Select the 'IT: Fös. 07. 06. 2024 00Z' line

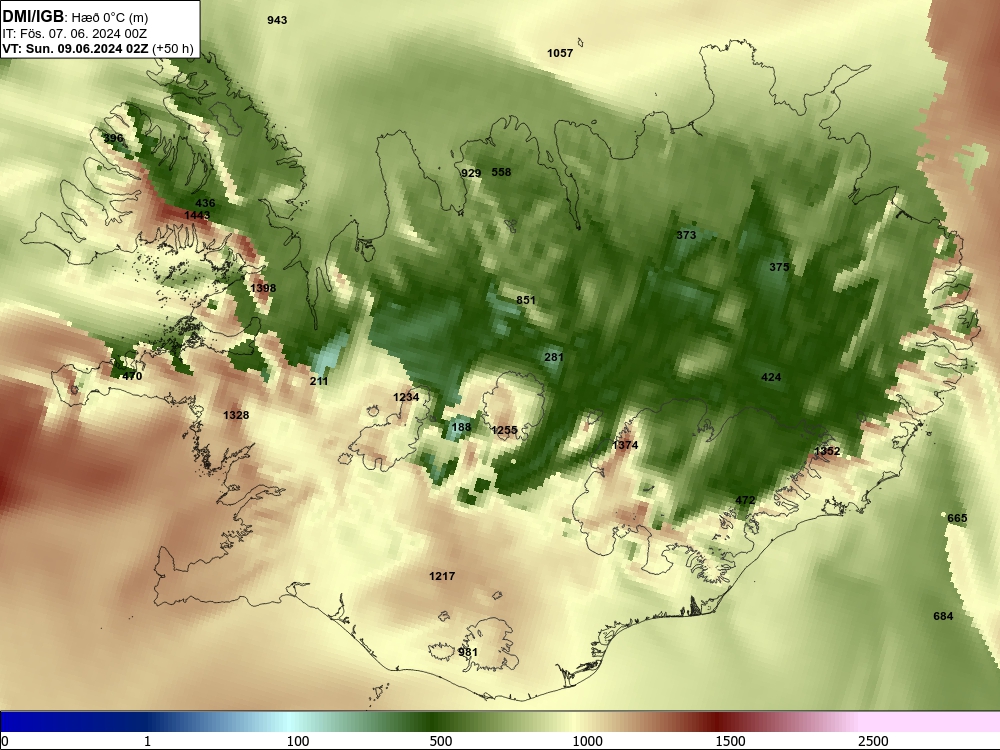(x=75, y=34)
